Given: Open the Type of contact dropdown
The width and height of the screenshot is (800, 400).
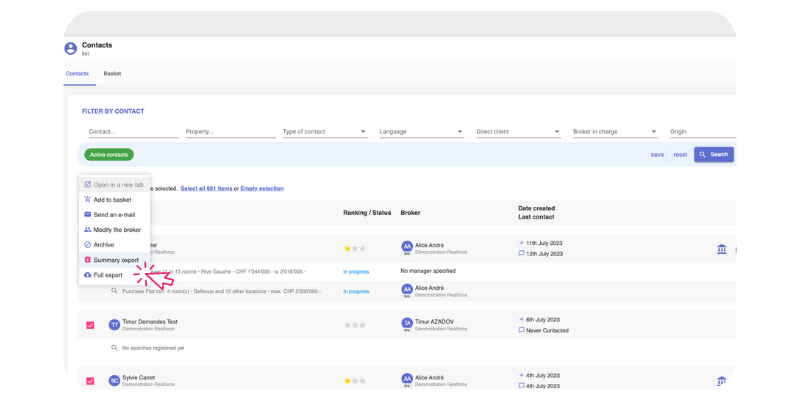Looking at the screenshot, I should pyautogui.click(x=325, y=132).
